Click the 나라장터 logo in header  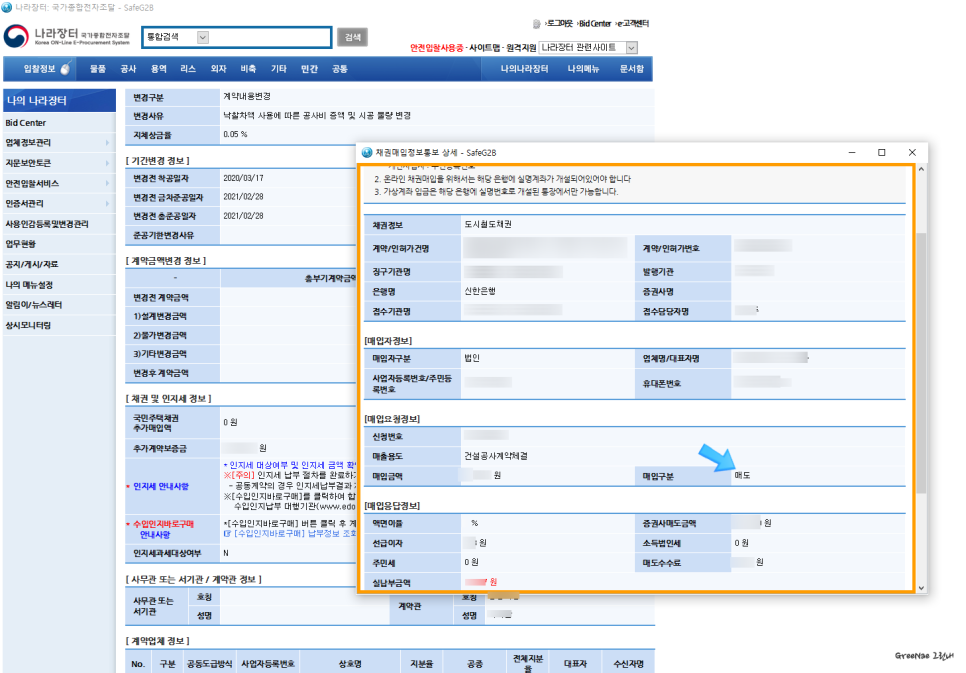(67, 36)
